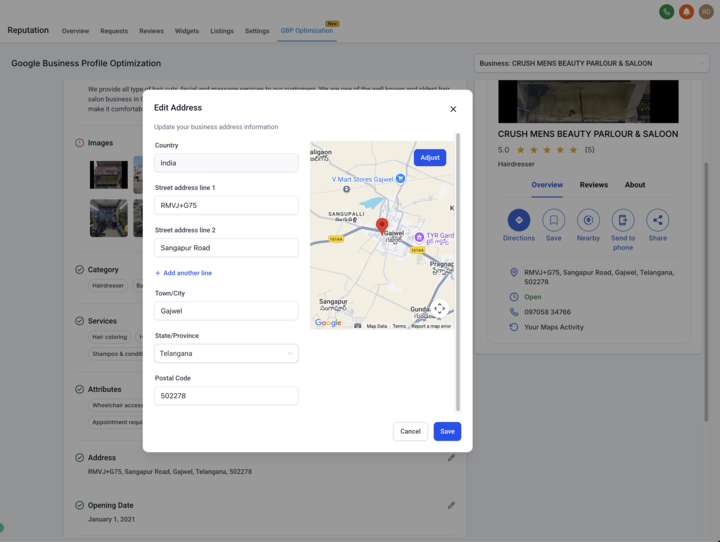Click the Services check status icon
720x542 pixels.
click(79, 321)
